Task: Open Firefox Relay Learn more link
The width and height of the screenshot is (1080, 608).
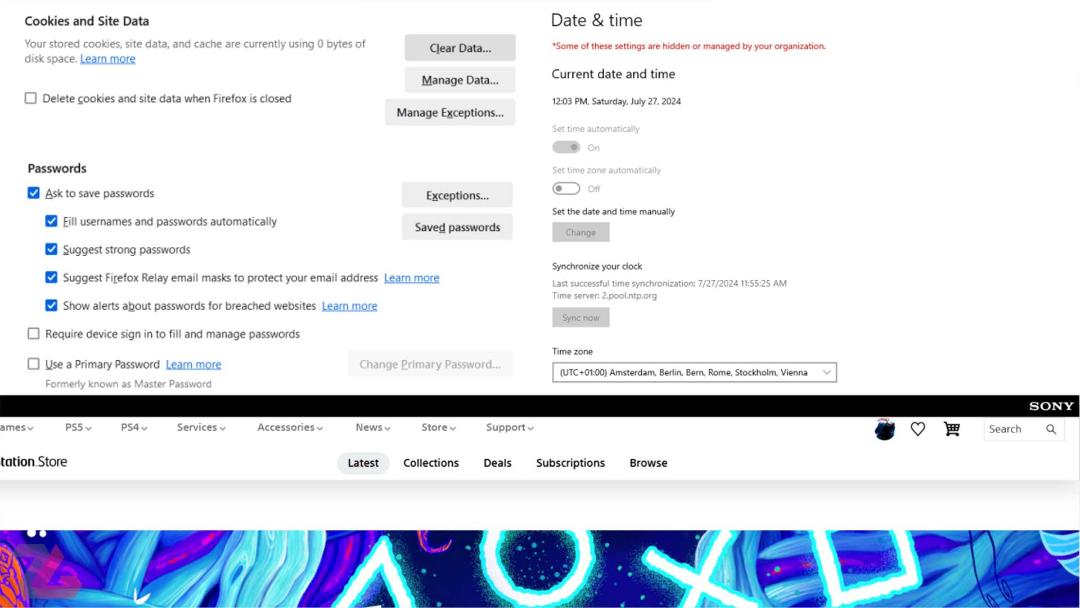Action: (411, 277)
